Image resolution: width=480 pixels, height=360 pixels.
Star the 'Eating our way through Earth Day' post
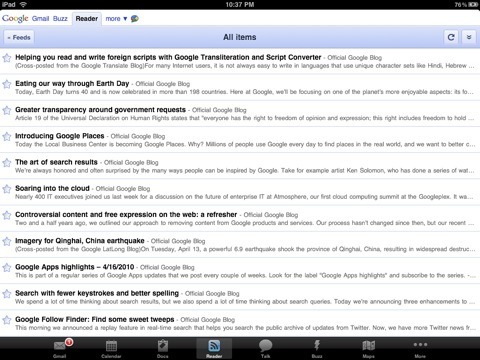point(7,84)
